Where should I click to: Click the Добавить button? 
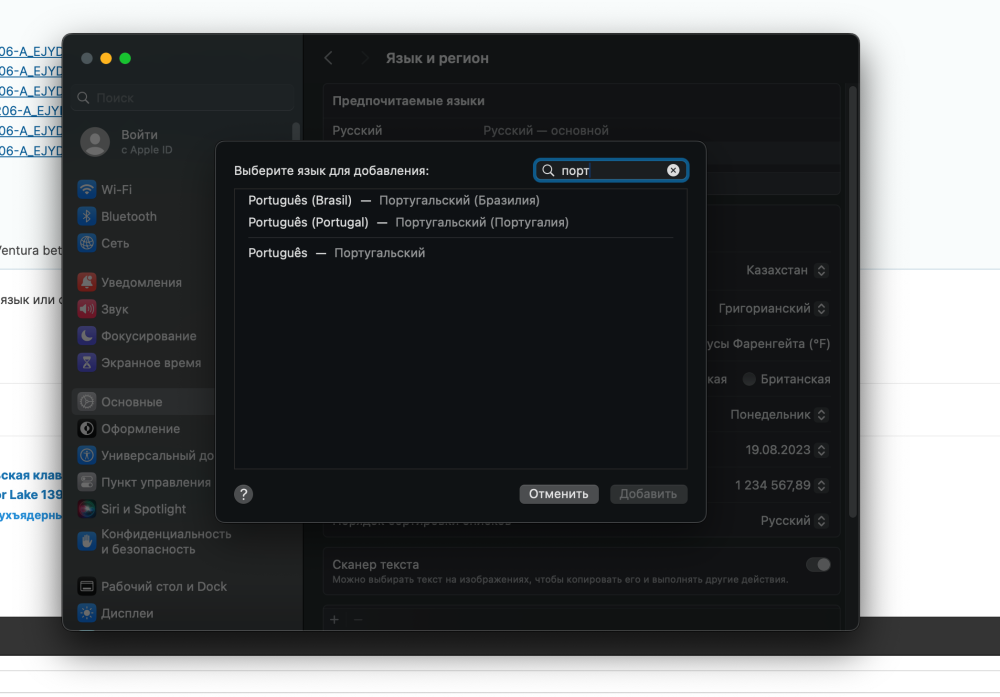(x=648, y=494)
